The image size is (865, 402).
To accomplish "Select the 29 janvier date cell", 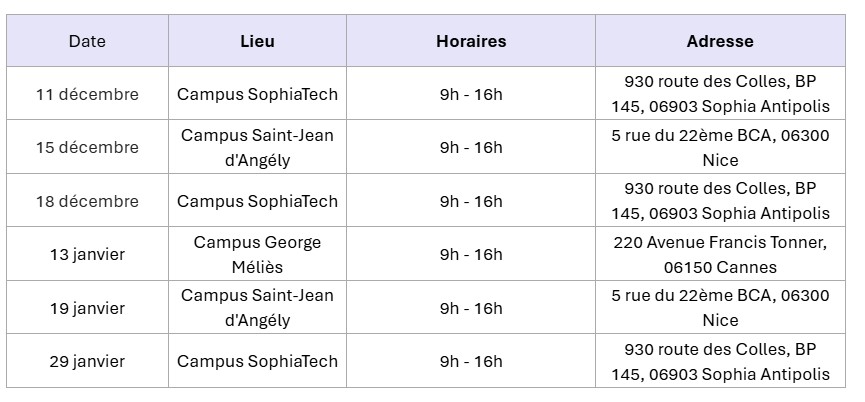I will coord(87,361).
